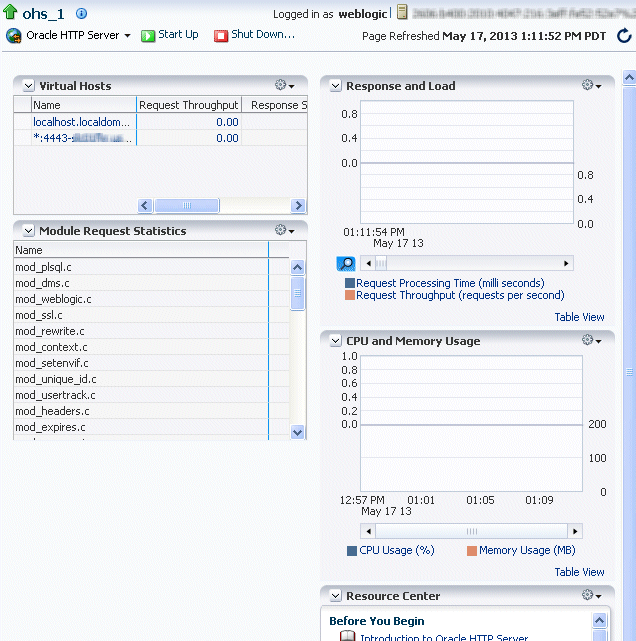Click the CPU chart time slider thumb
This screenshot has width=636, height=641.
pos(472,531)
